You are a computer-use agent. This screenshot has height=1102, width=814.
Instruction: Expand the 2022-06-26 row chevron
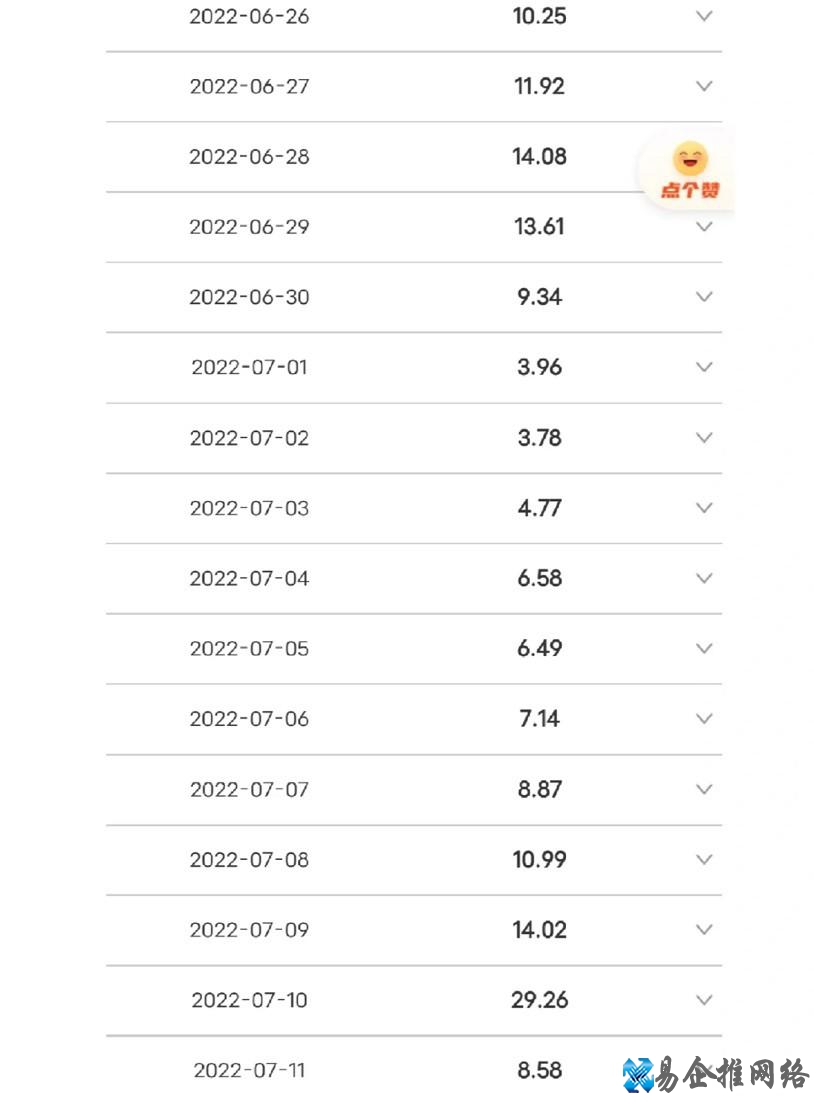(704, 16)
